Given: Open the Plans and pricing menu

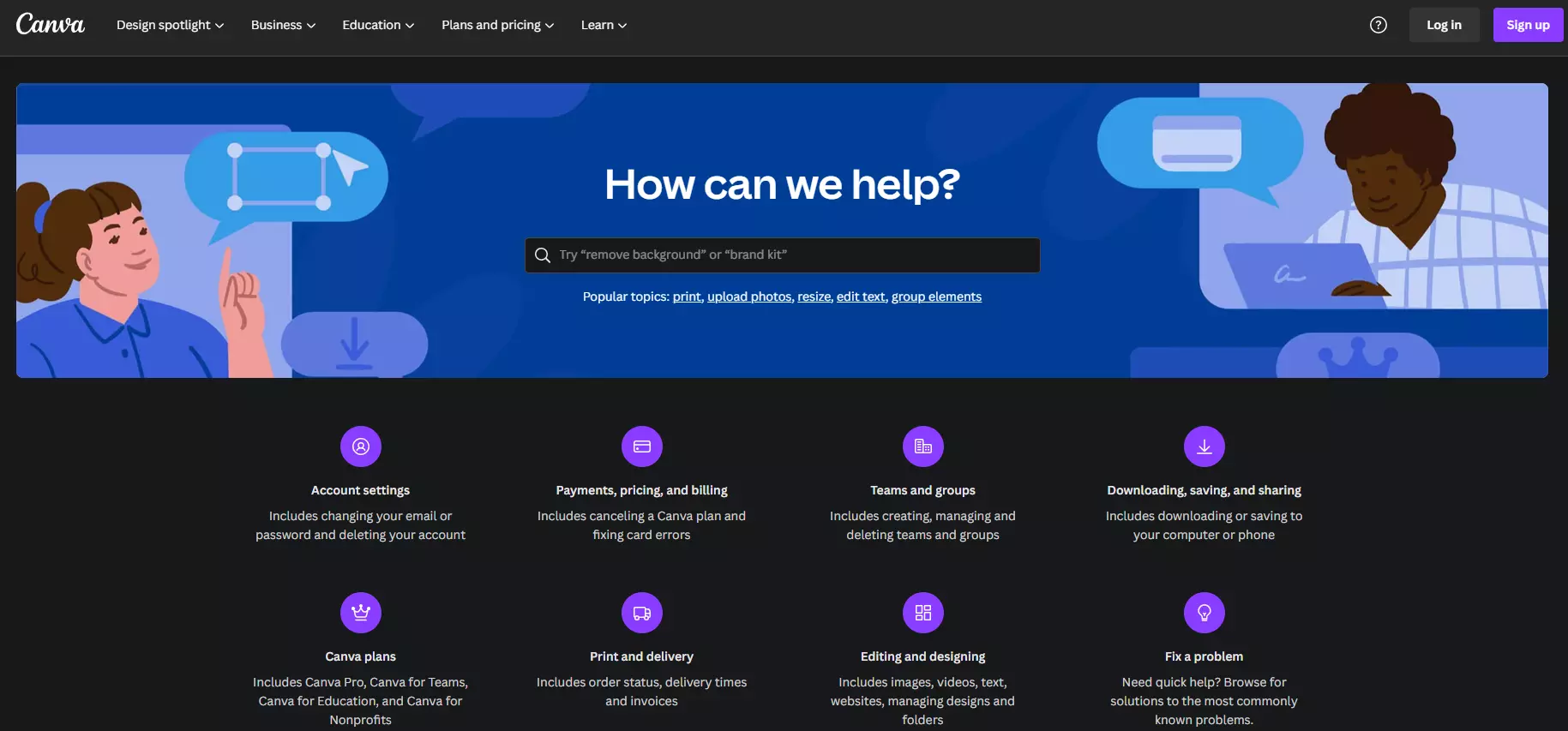Looking at the screenshot, I should coord(497,25).
